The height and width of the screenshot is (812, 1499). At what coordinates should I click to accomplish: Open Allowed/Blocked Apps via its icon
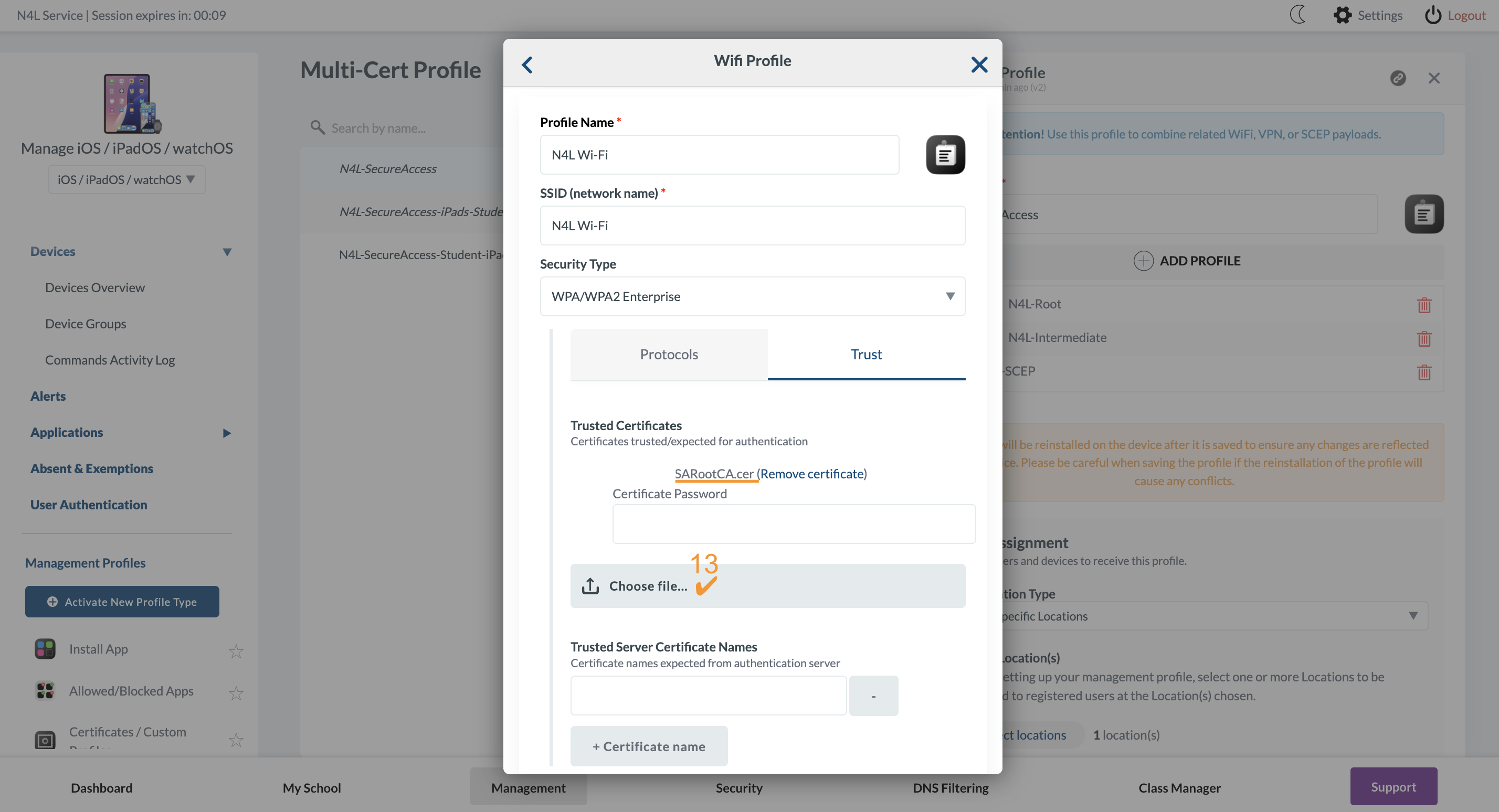[44, 690]
